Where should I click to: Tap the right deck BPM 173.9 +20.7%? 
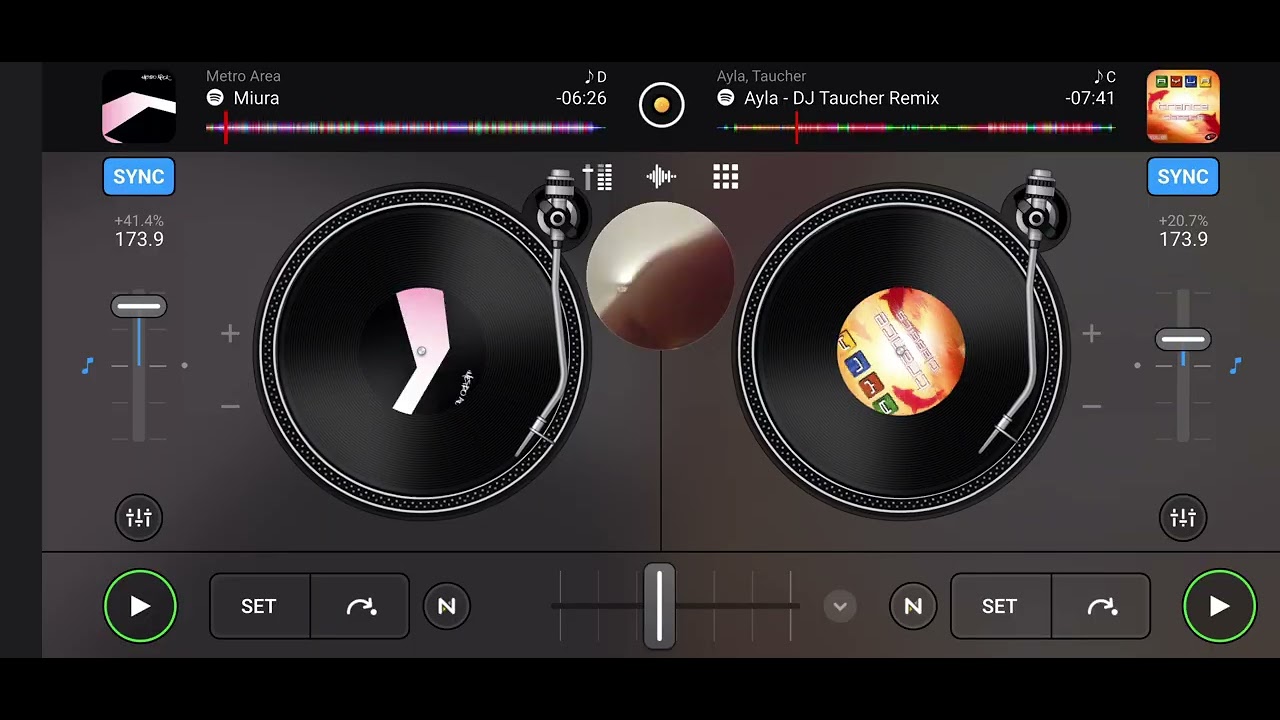pos(1183,231)
